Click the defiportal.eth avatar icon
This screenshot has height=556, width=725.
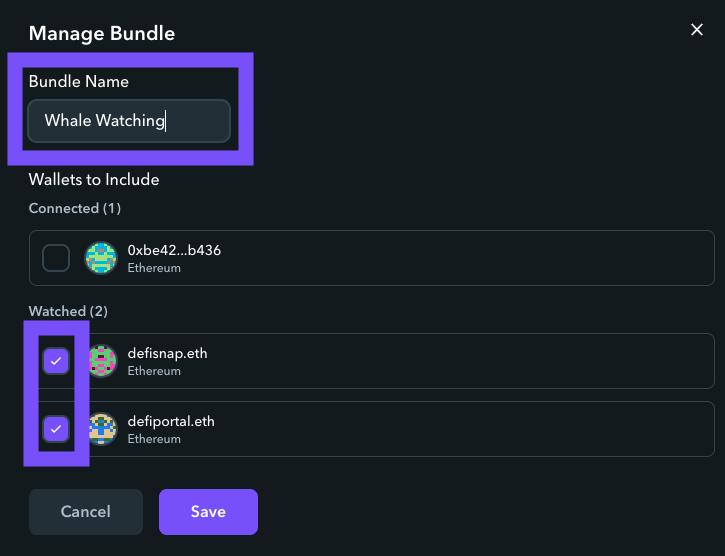[102, 429]
